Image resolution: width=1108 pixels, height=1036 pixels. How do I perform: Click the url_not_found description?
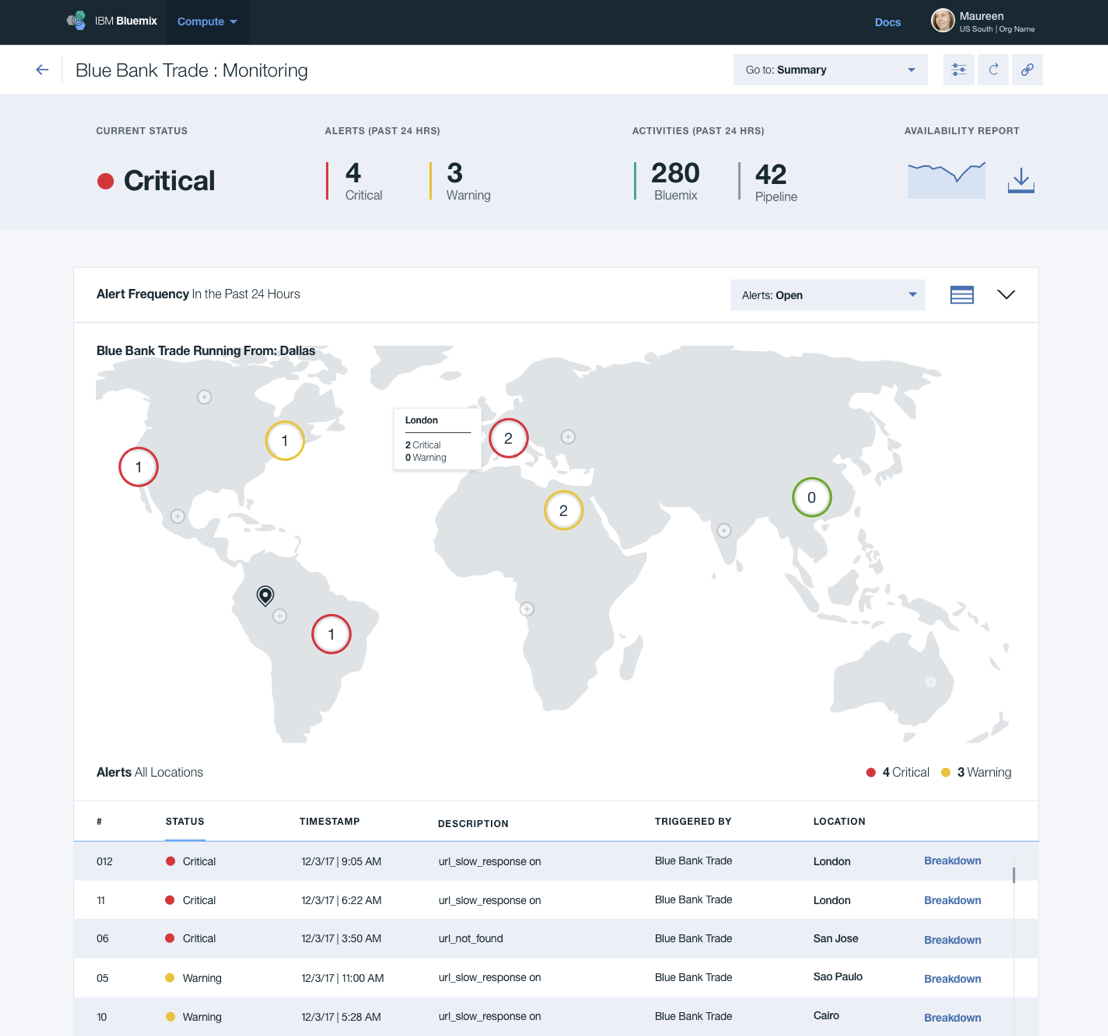[x=471, y=938]
